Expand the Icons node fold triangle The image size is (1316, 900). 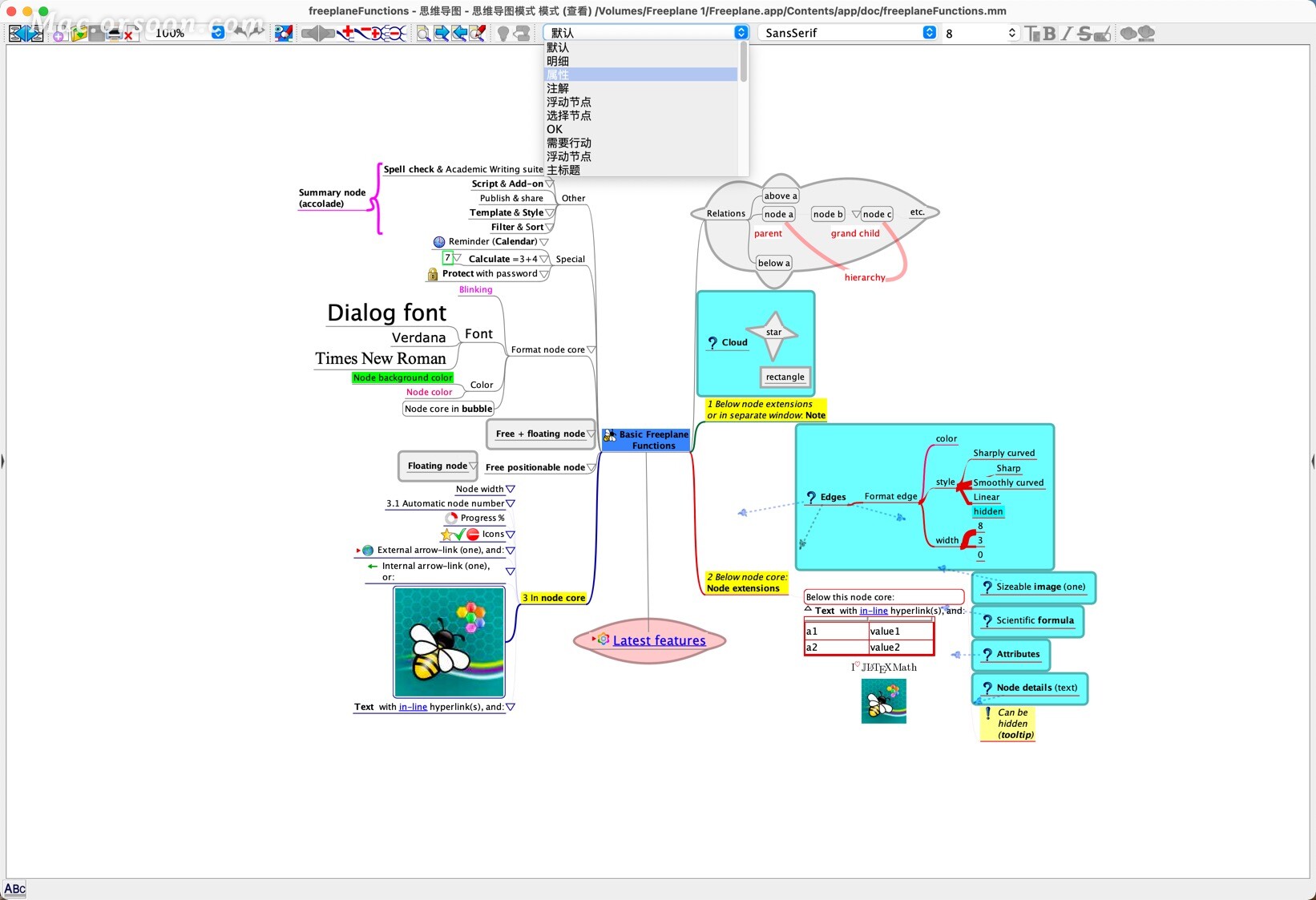pyautogui.click(x=511, y=535)
